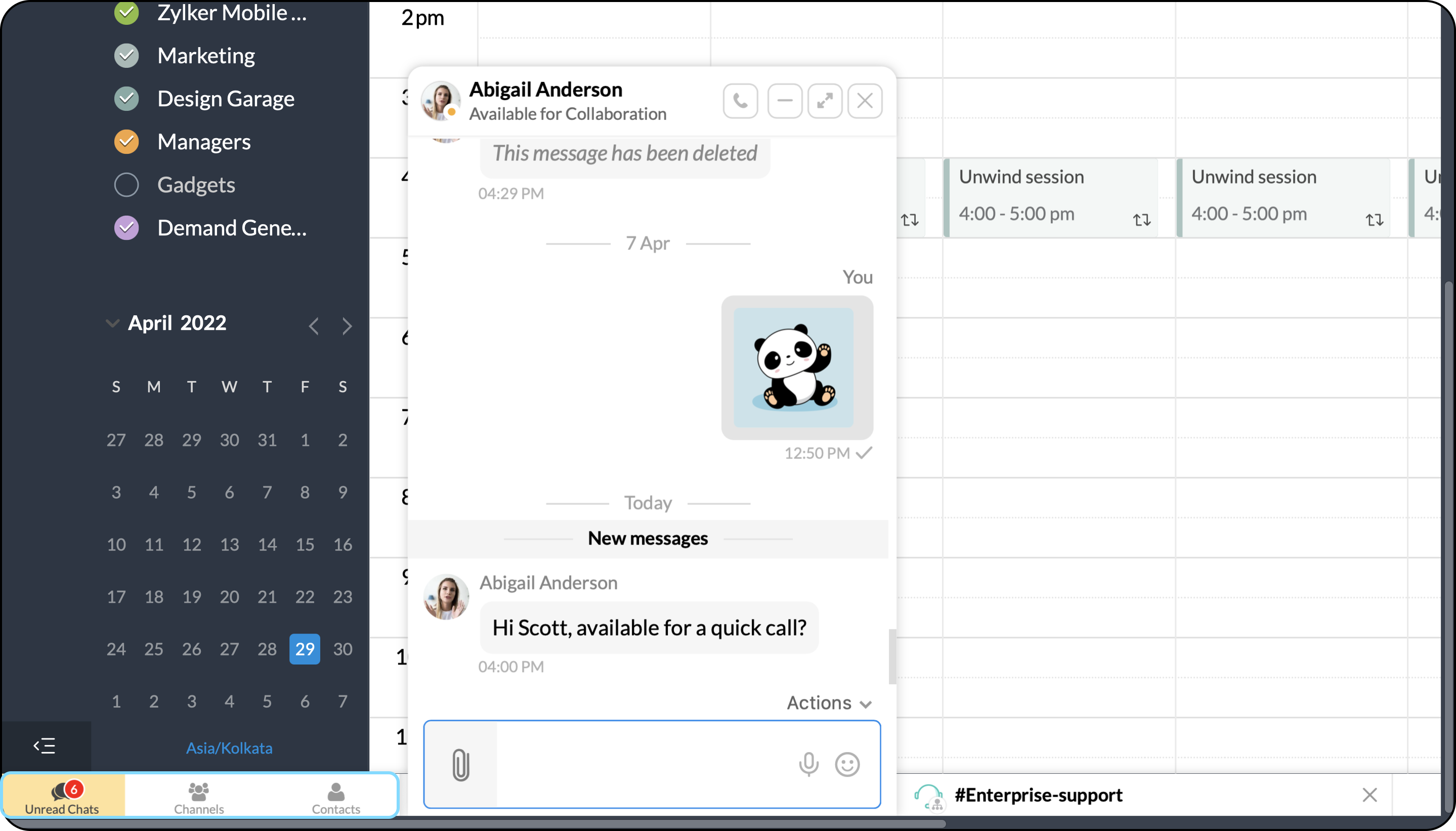The image size is (1456, 831).
Task: Uncheck the Managers calendar
Action: [126, 142]
